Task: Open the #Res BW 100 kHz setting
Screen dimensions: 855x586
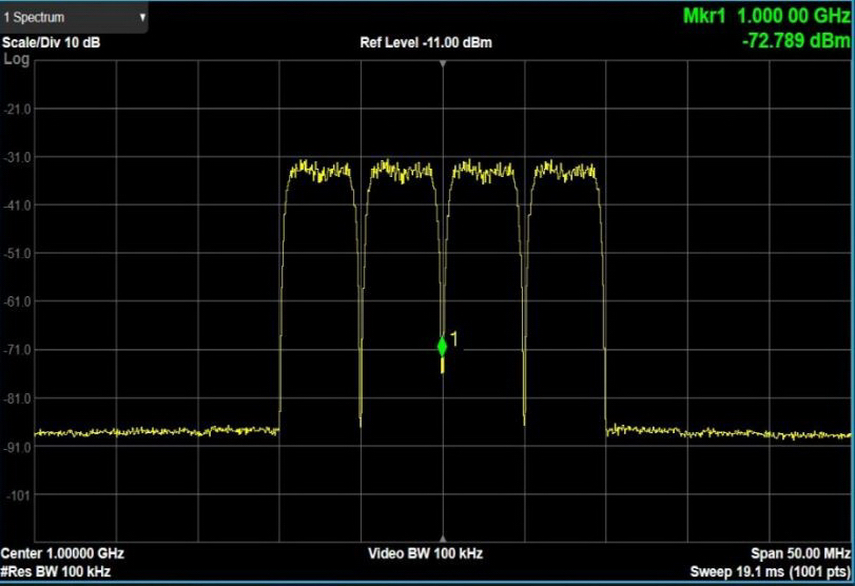Action: coord(56,572)
